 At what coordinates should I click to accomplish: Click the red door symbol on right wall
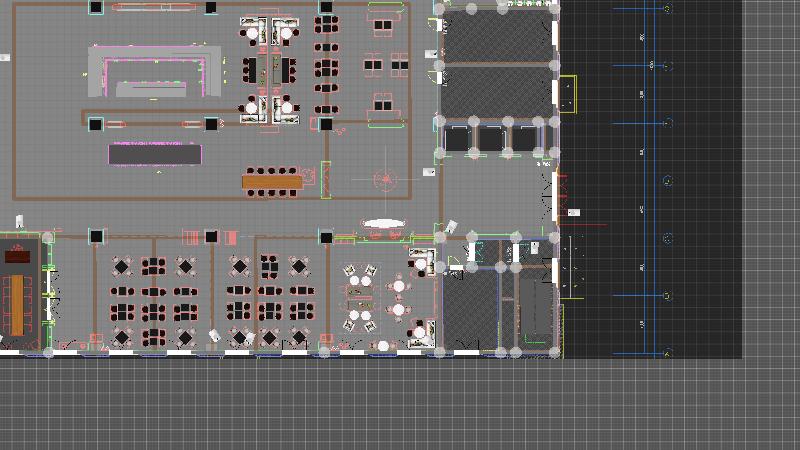pyautogui.click(x=560, y=196)
